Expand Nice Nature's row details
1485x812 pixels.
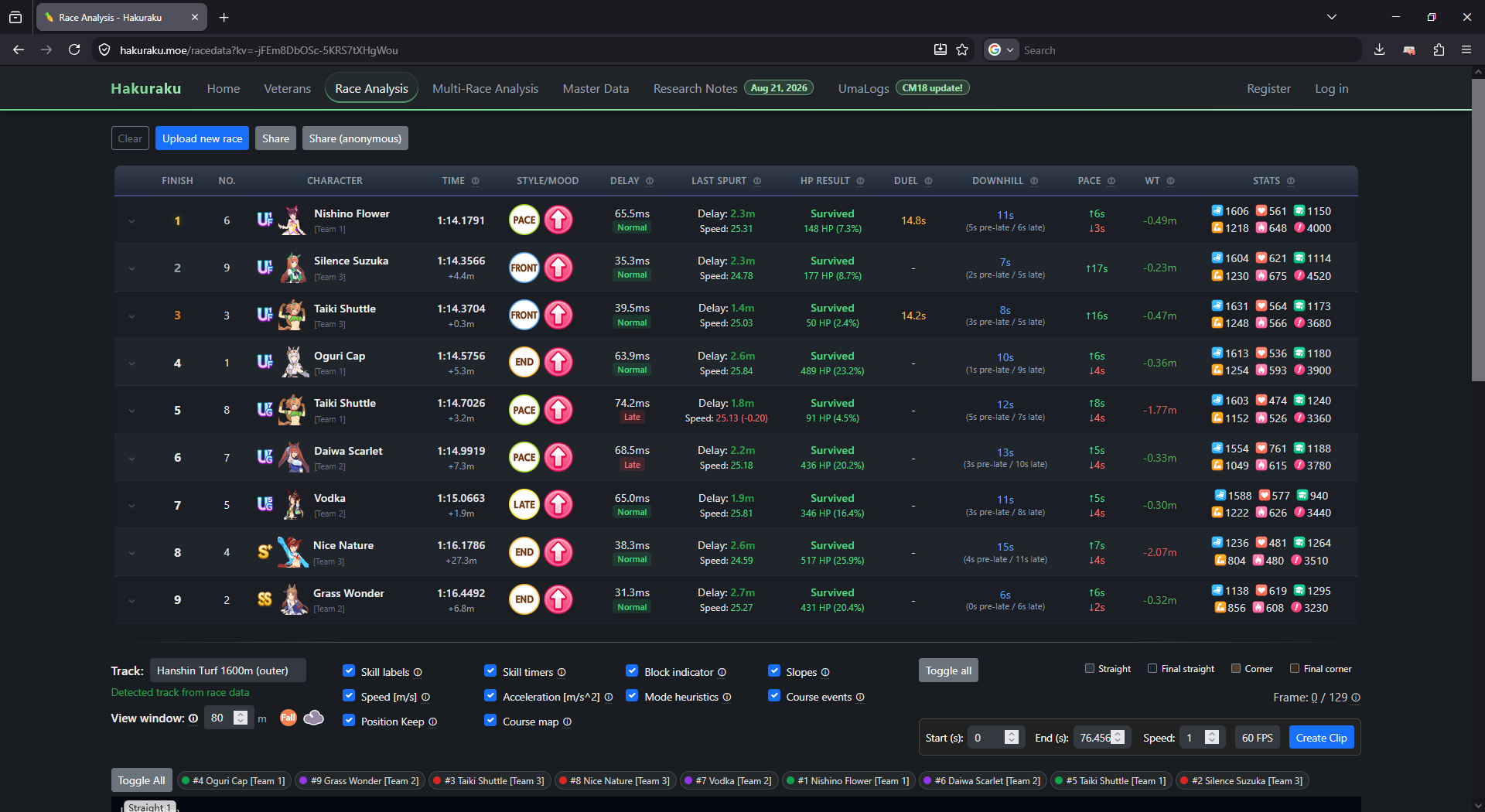coord(131,553)
